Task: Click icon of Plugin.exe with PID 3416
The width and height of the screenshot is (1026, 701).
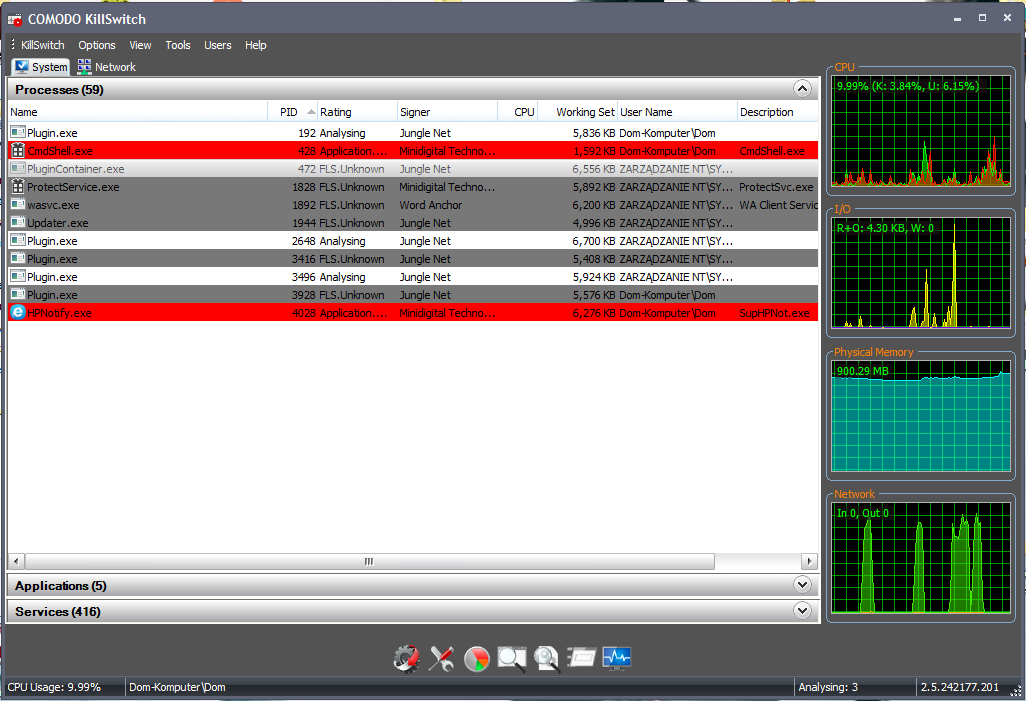Action: point(18,259)
